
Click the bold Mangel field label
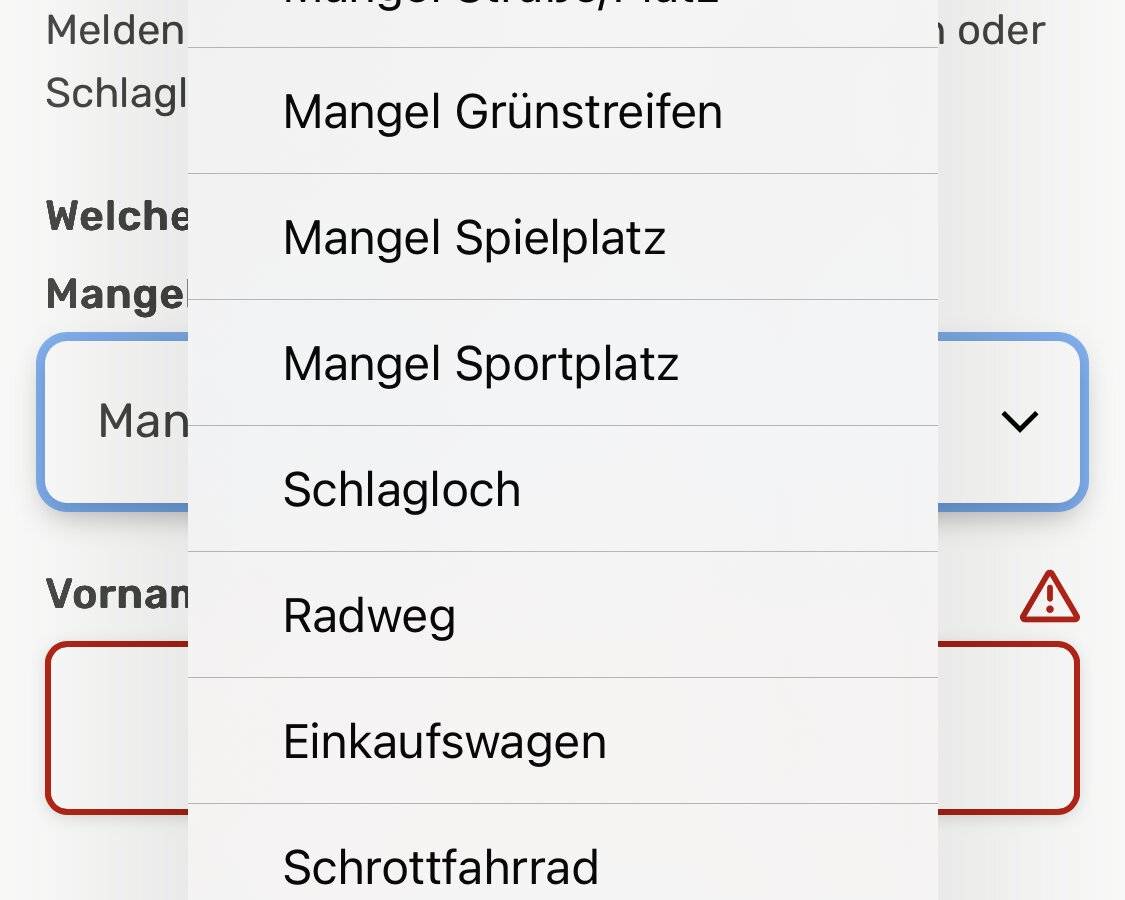coord(116,294)
